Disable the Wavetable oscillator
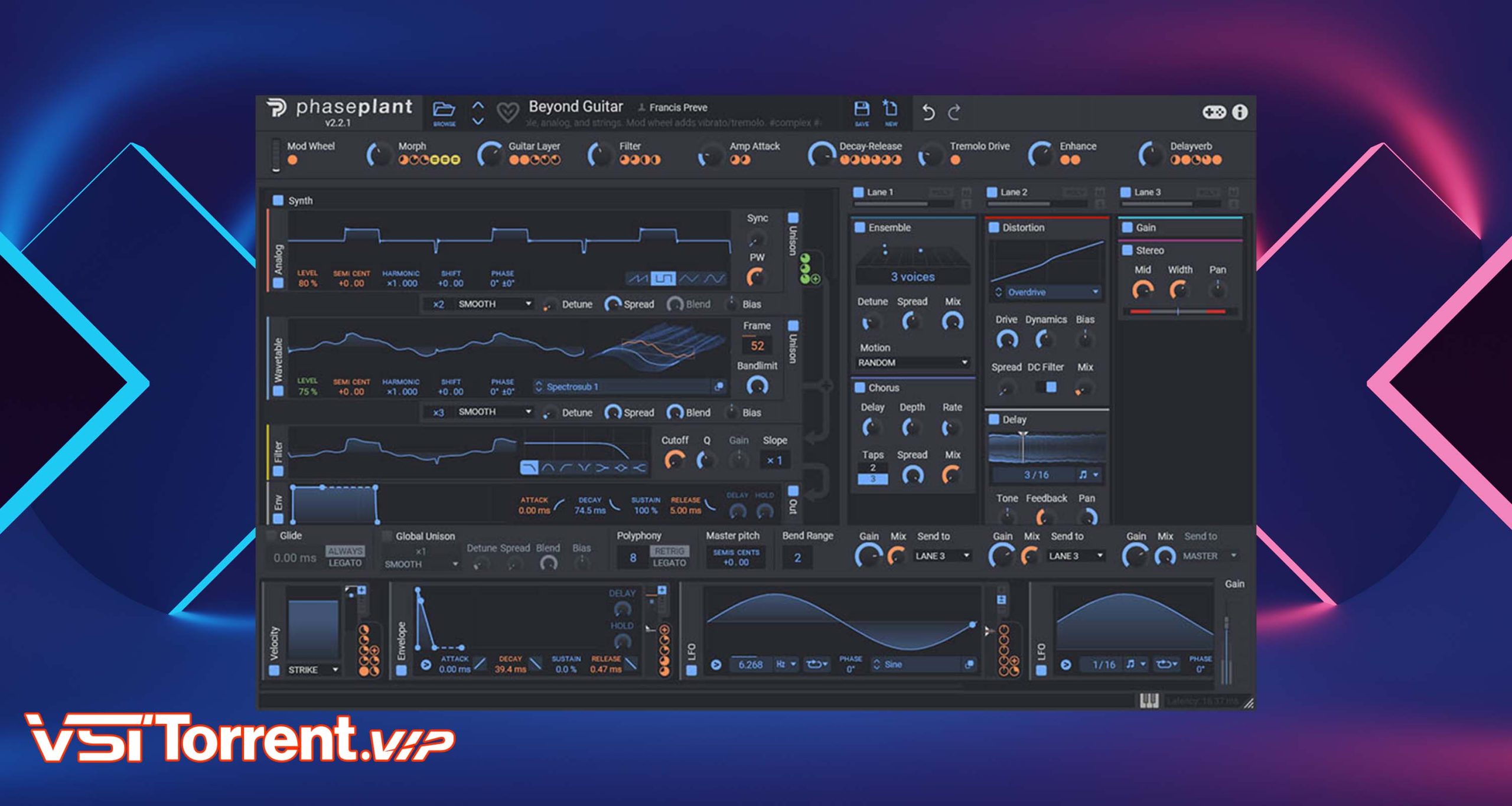Image resolution: width=1512 pixels, height=806 pixels. [x=278, y=391]
